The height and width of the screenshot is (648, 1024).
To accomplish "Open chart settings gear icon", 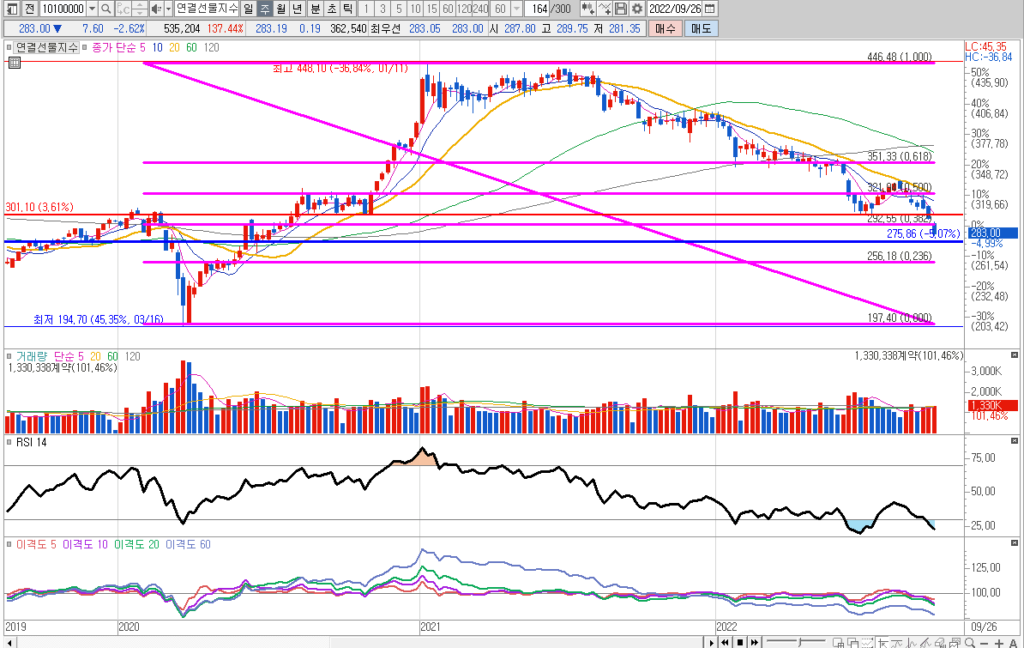I will [x=637, y=8].
